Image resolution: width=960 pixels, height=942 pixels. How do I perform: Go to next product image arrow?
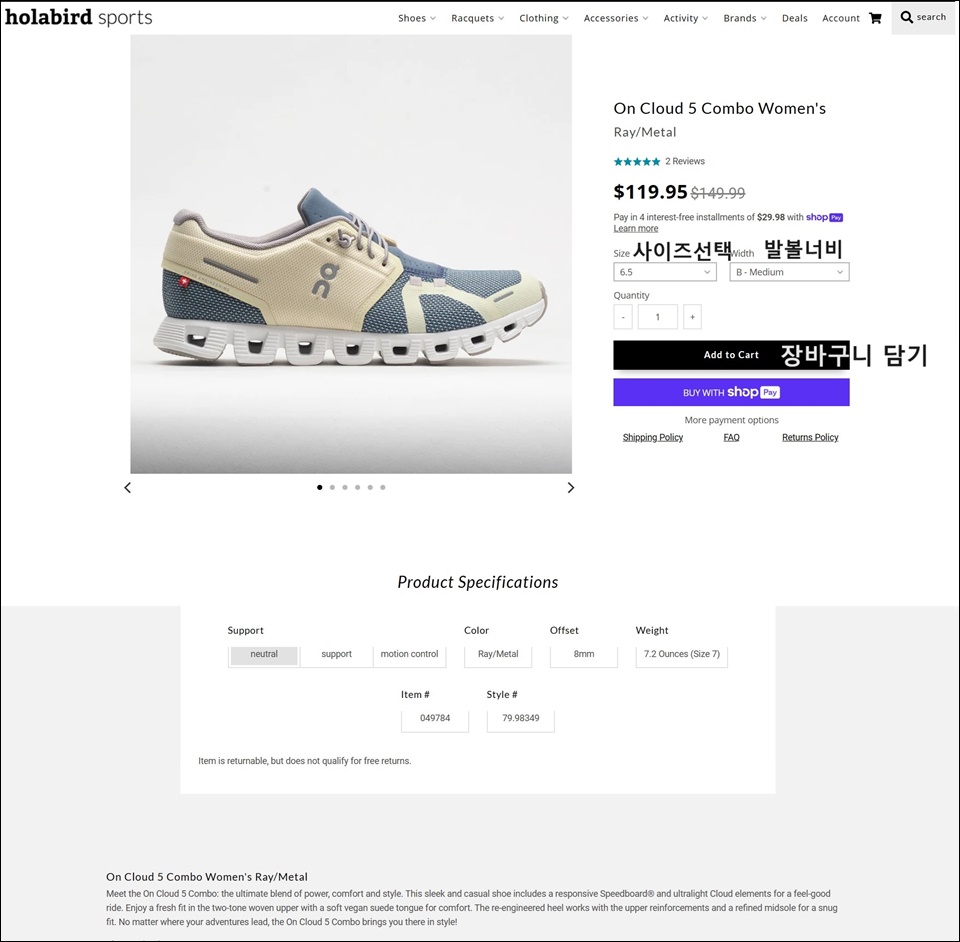pyautogui.click(x=571, y=488)
